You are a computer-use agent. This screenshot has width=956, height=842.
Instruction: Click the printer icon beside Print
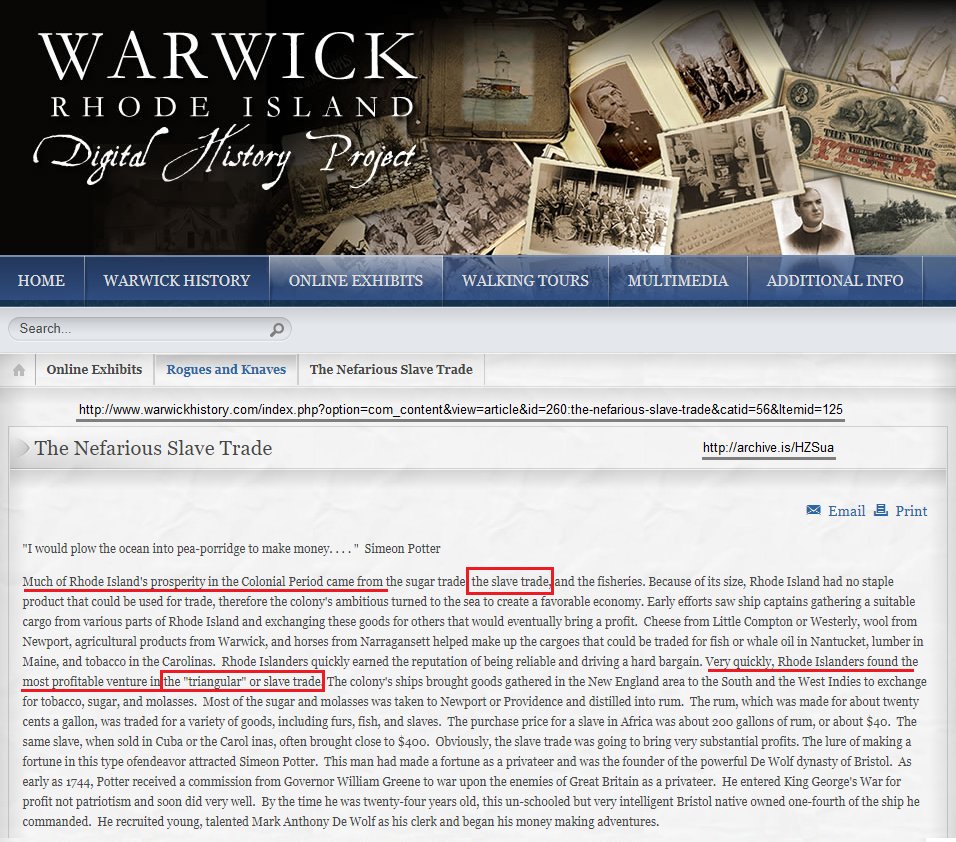pos(881,511)
